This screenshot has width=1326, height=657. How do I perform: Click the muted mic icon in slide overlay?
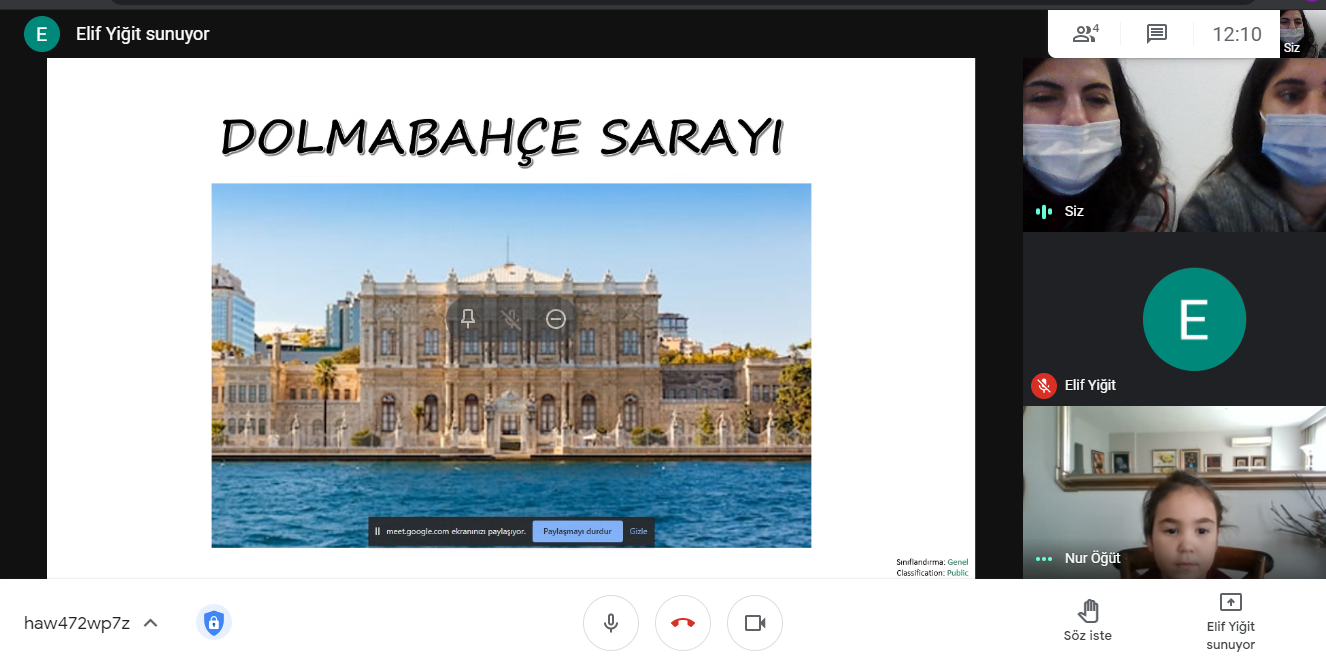[x=511, y=319]
